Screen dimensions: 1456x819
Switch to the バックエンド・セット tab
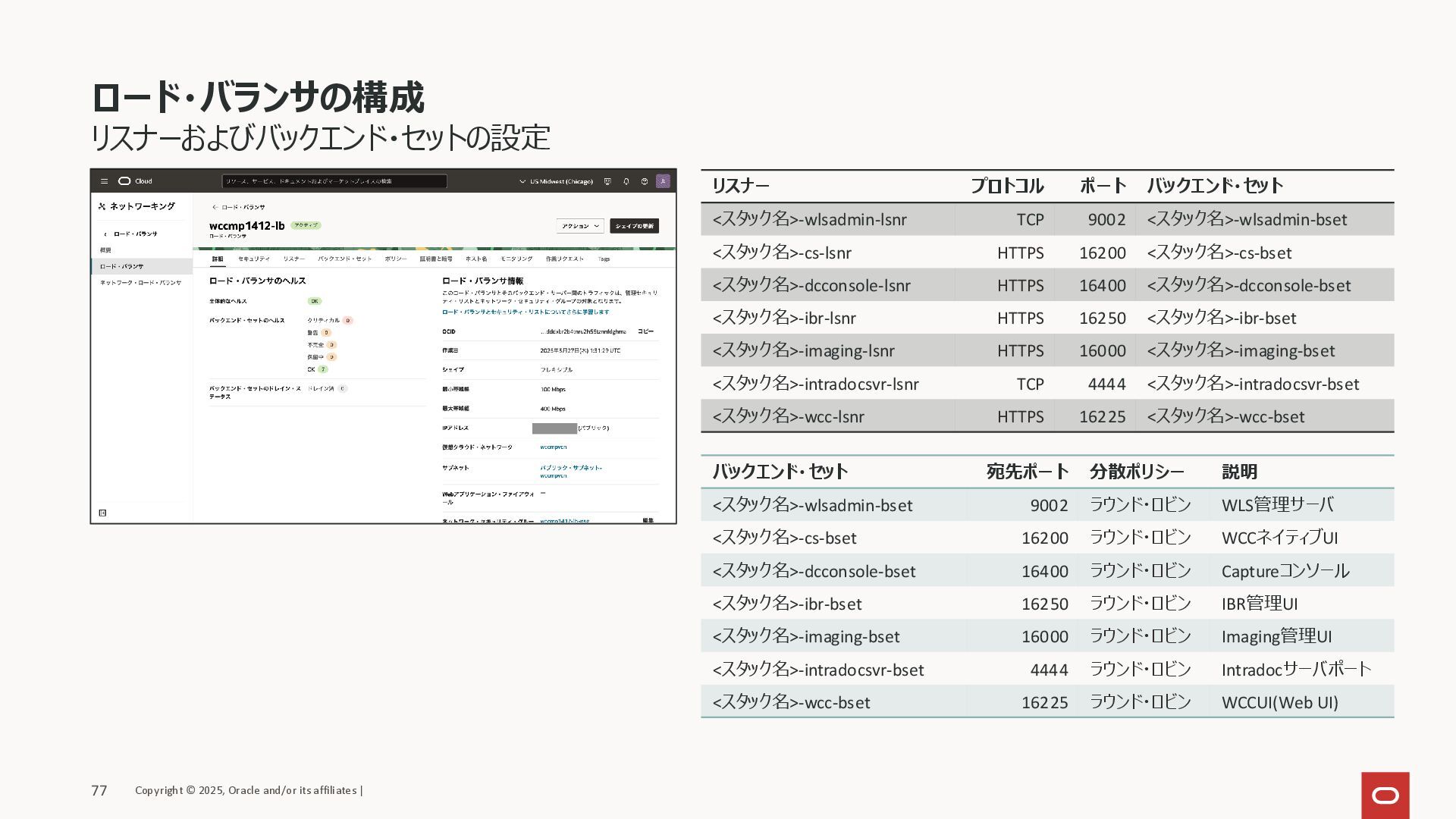344,259
